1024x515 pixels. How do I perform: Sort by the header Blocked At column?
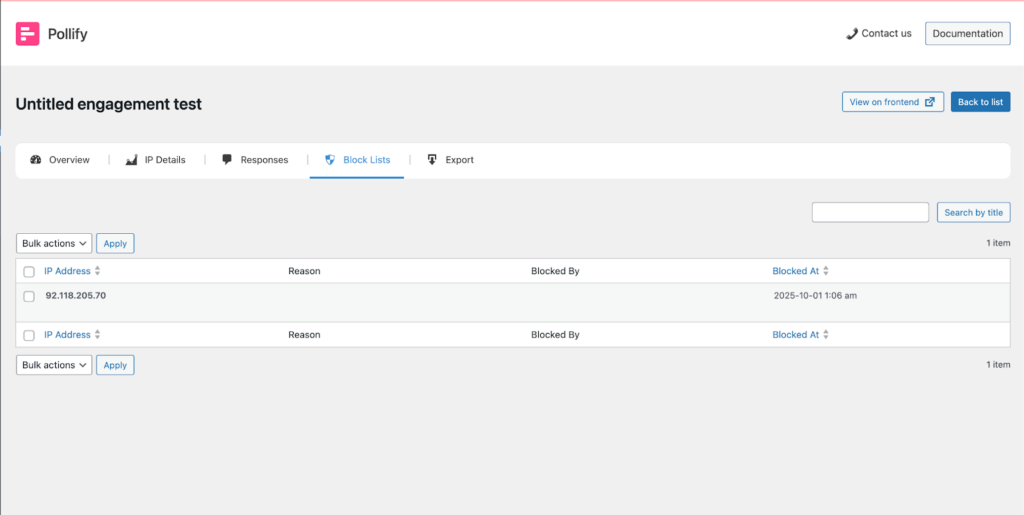[796, 271]
